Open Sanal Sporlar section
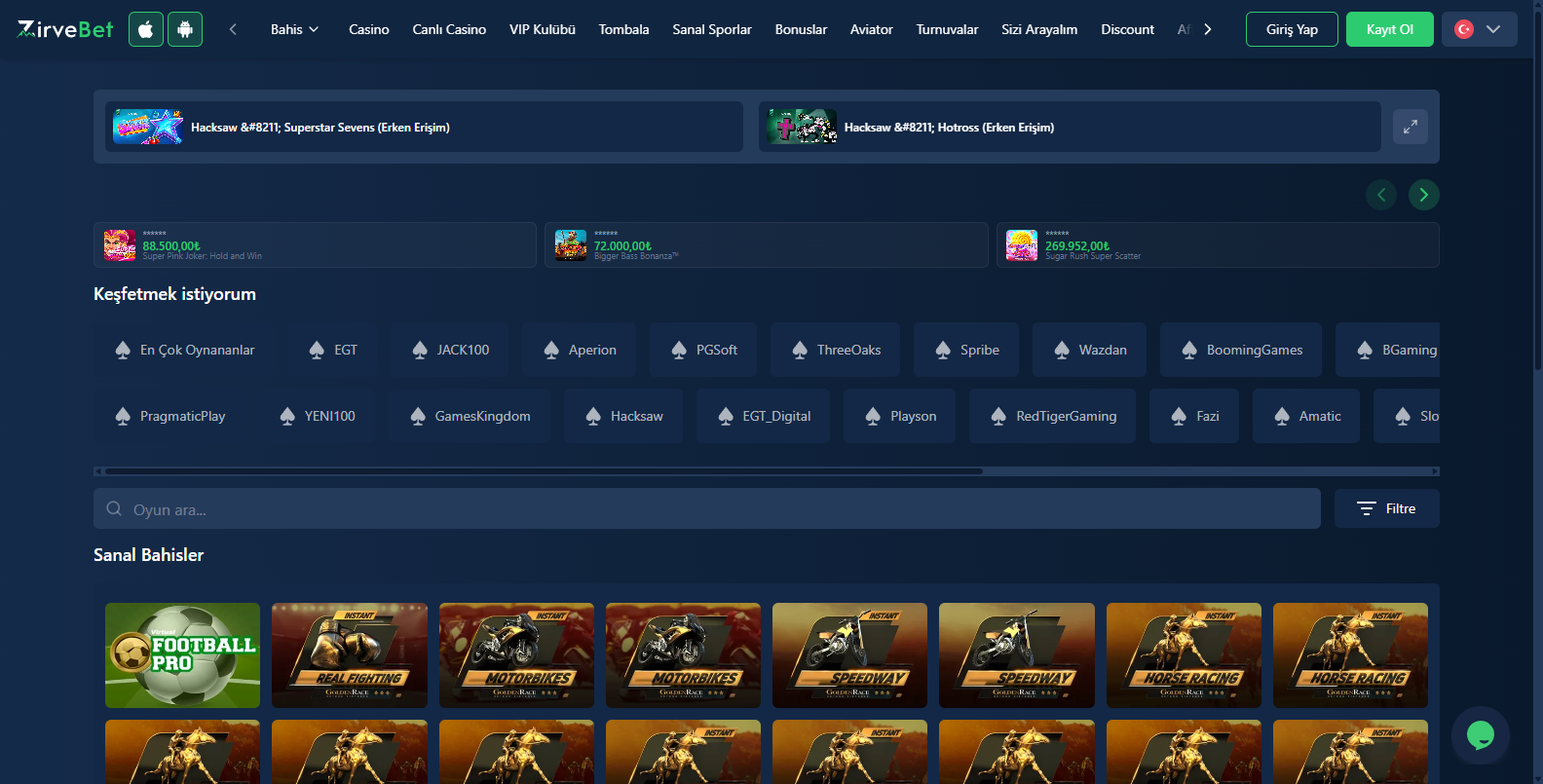Screen dimensions: 1543x784 point(712,29)
